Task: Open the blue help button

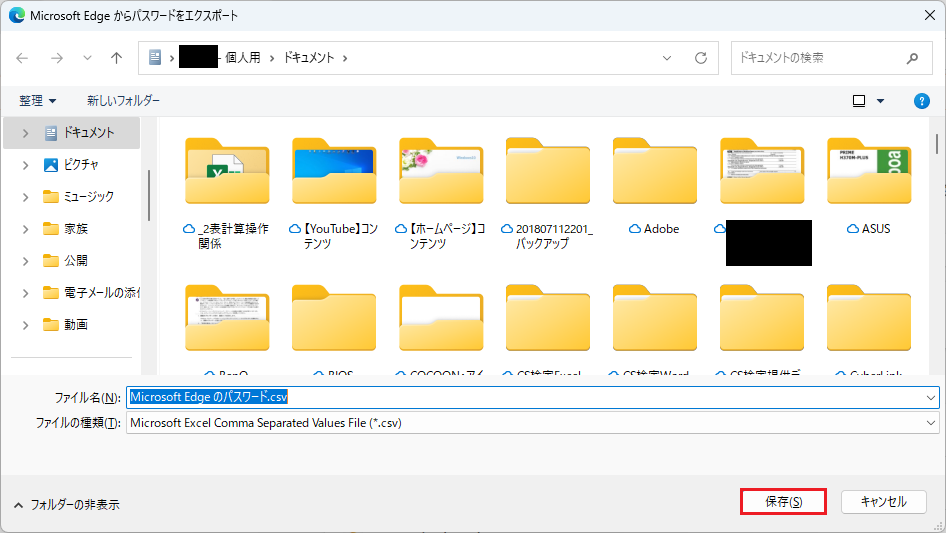Action: pyautogui.click(x=921, y=101)
